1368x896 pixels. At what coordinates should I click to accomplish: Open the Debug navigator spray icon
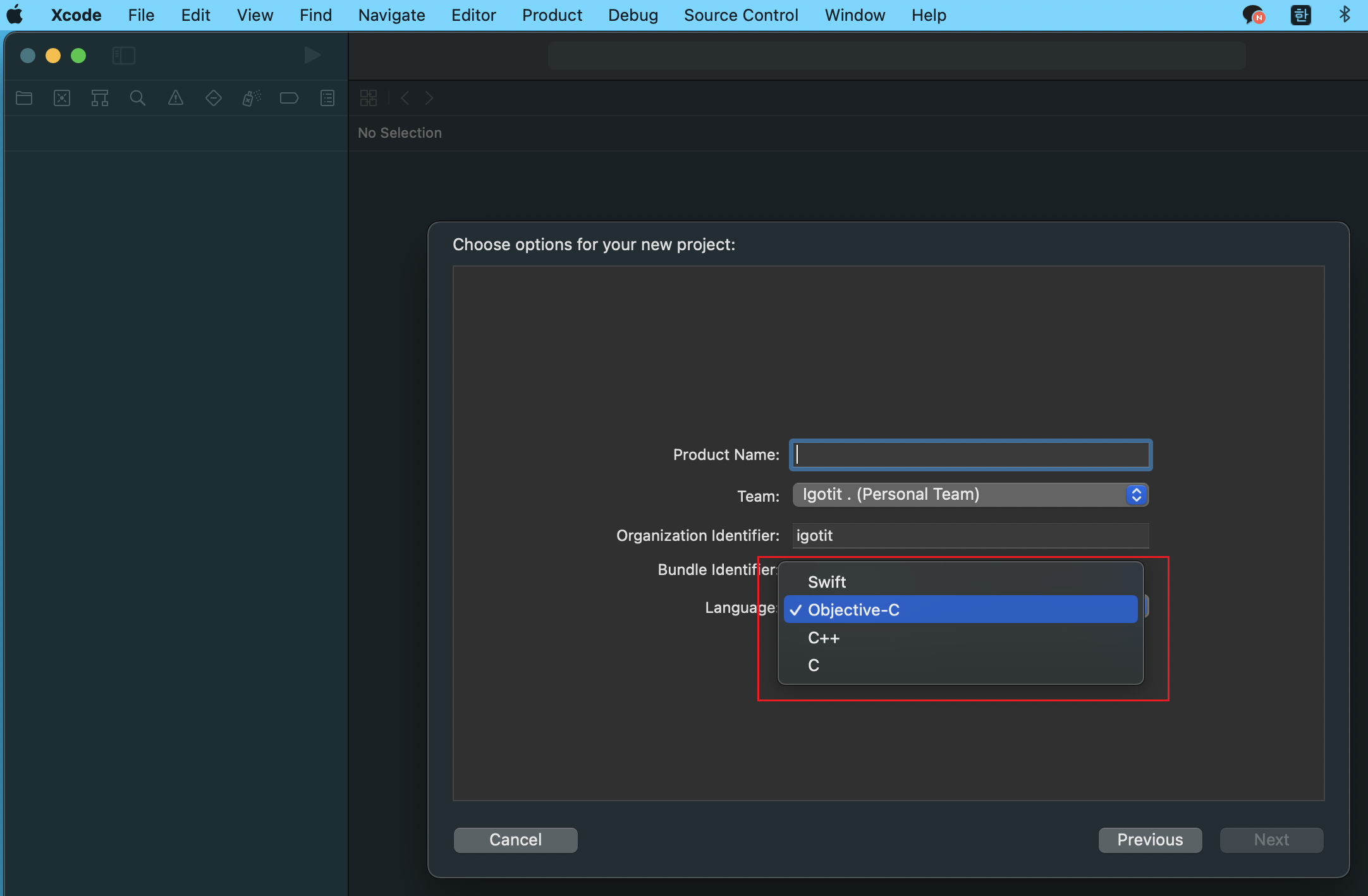click(251, 98)
